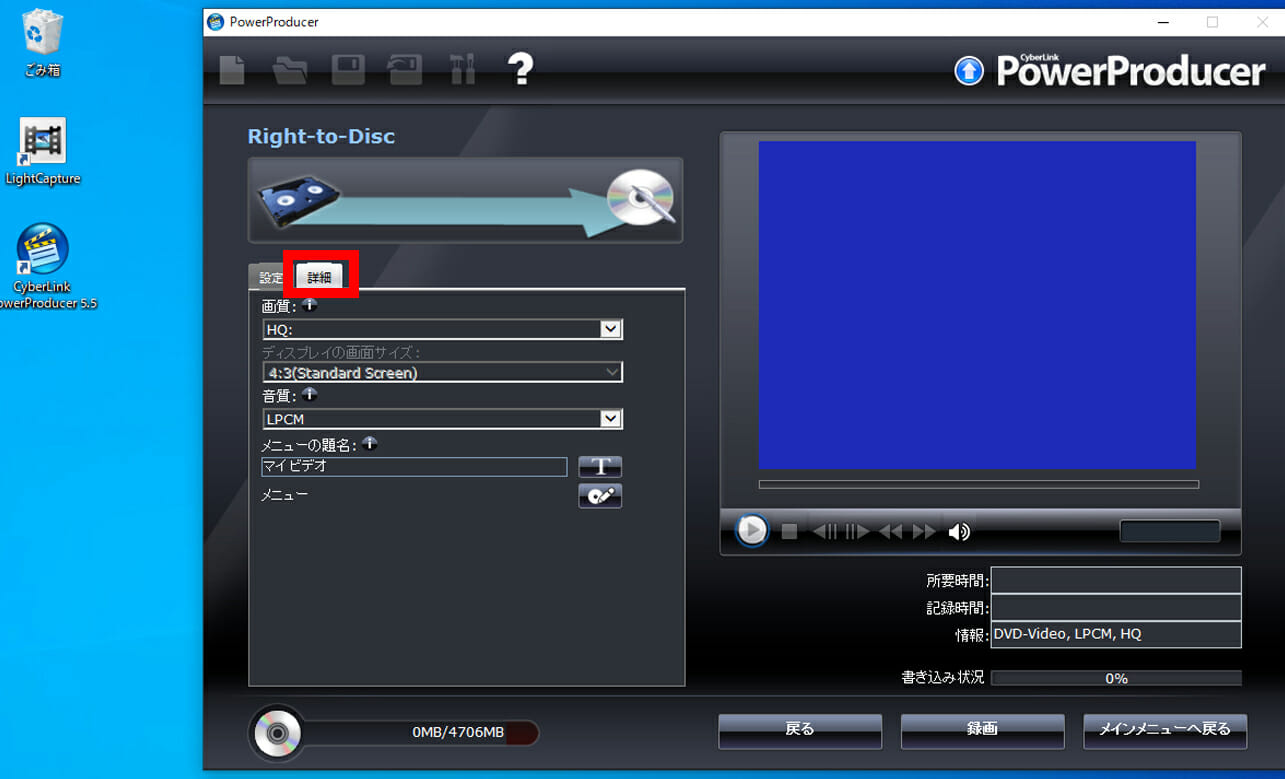Open the menu customization disc button
The image size is (1285, 779).
[x=600, y=495]
